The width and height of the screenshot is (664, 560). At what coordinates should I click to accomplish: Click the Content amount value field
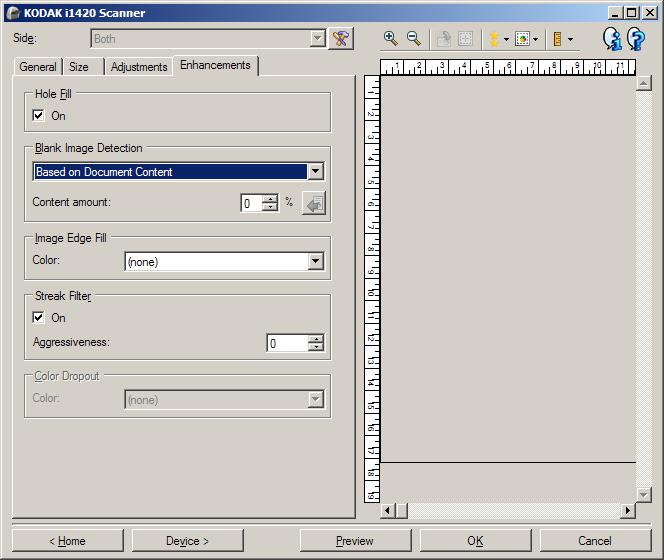coord(252,203)
